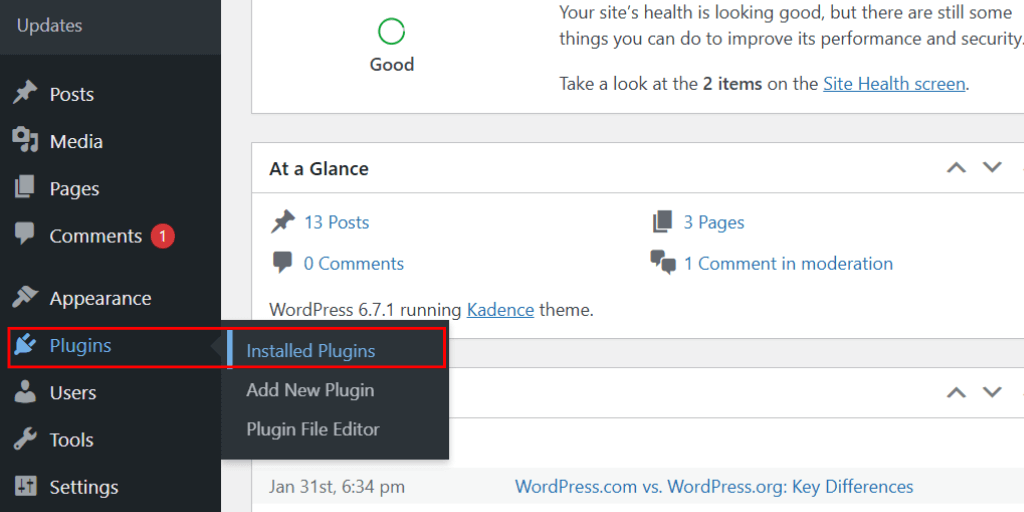Open 1 Comment in moderation link

[x=788, y=263]
